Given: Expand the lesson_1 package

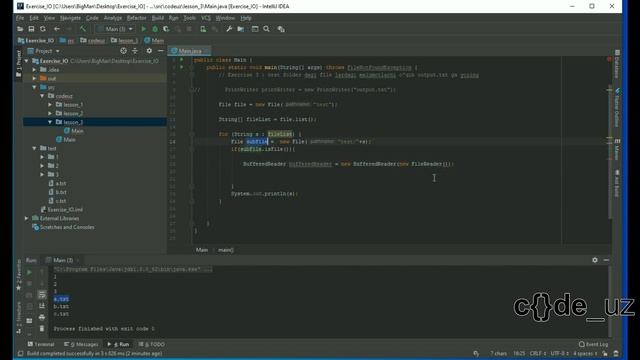Looking at the screenshot, I should [50, 105].
